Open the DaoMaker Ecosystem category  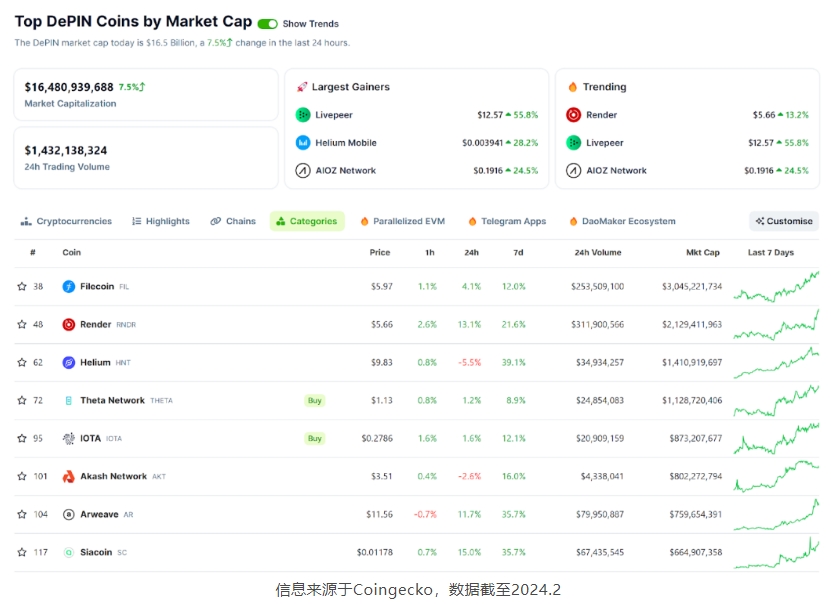[x=623, y=221]
